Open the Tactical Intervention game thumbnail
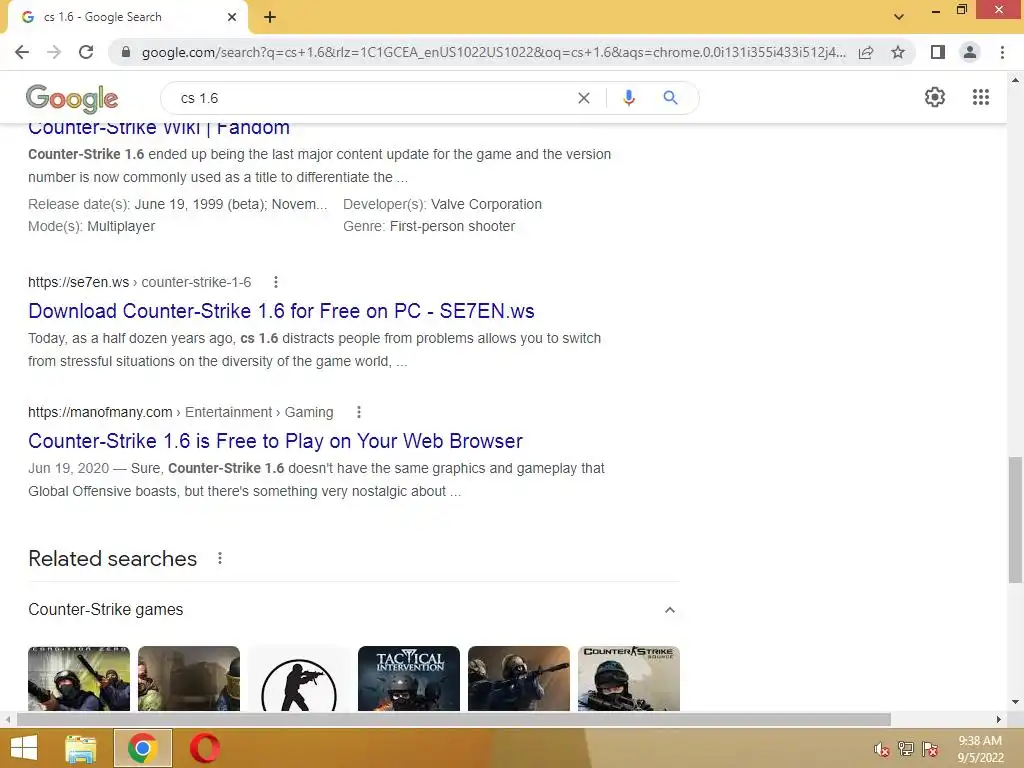Screen dimensions: 1024x768 click(409, 679)
